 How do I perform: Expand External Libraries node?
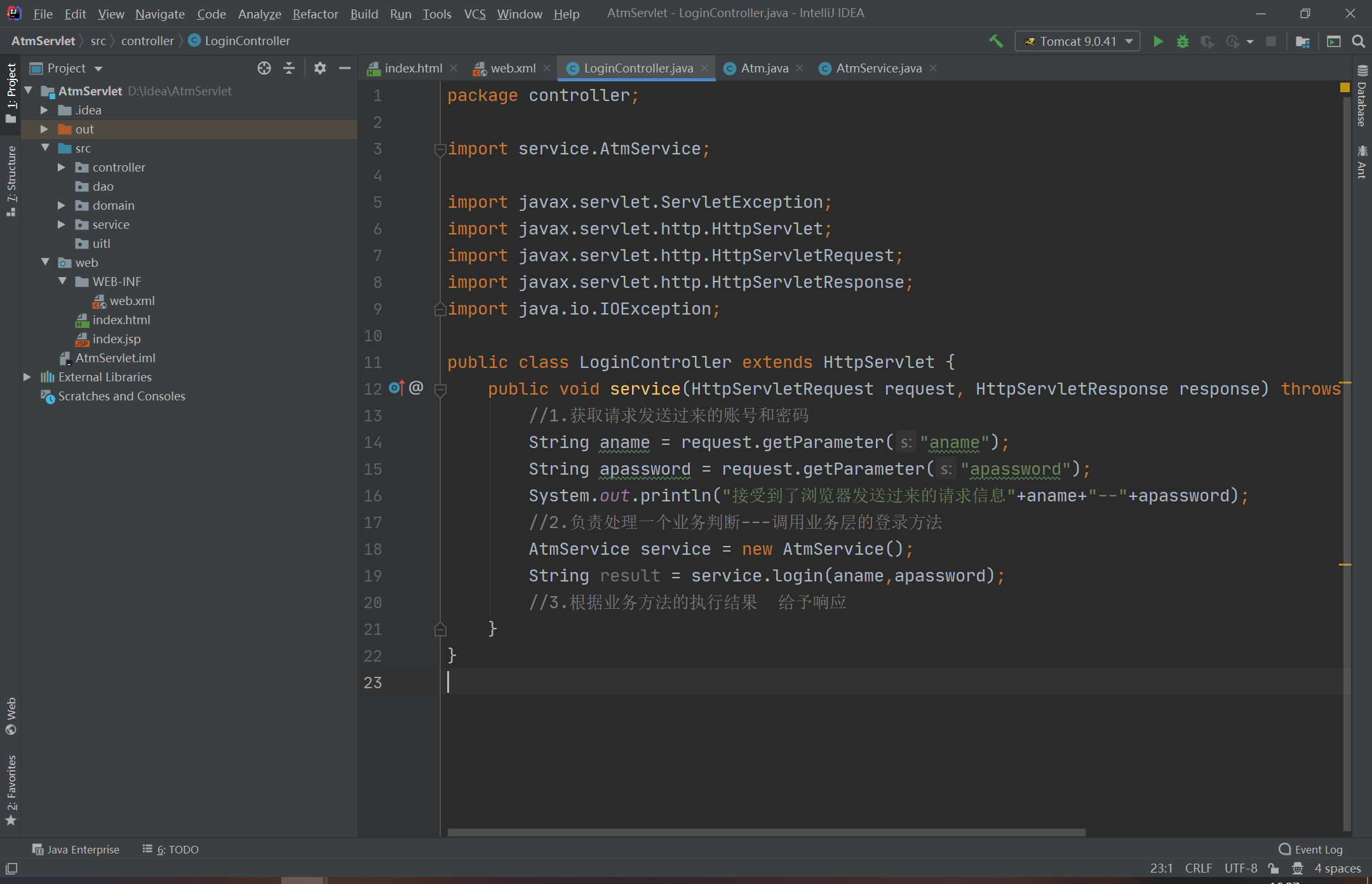click(27, 377)
